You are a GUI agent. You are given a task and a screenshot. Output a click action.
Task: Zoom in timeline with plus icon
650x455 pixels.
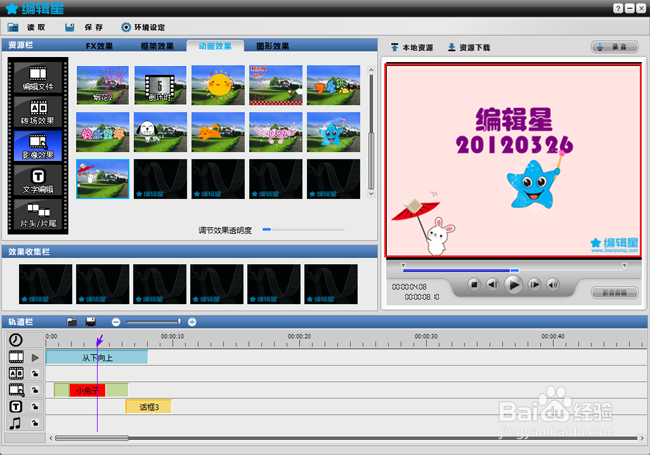coord(192,322)
